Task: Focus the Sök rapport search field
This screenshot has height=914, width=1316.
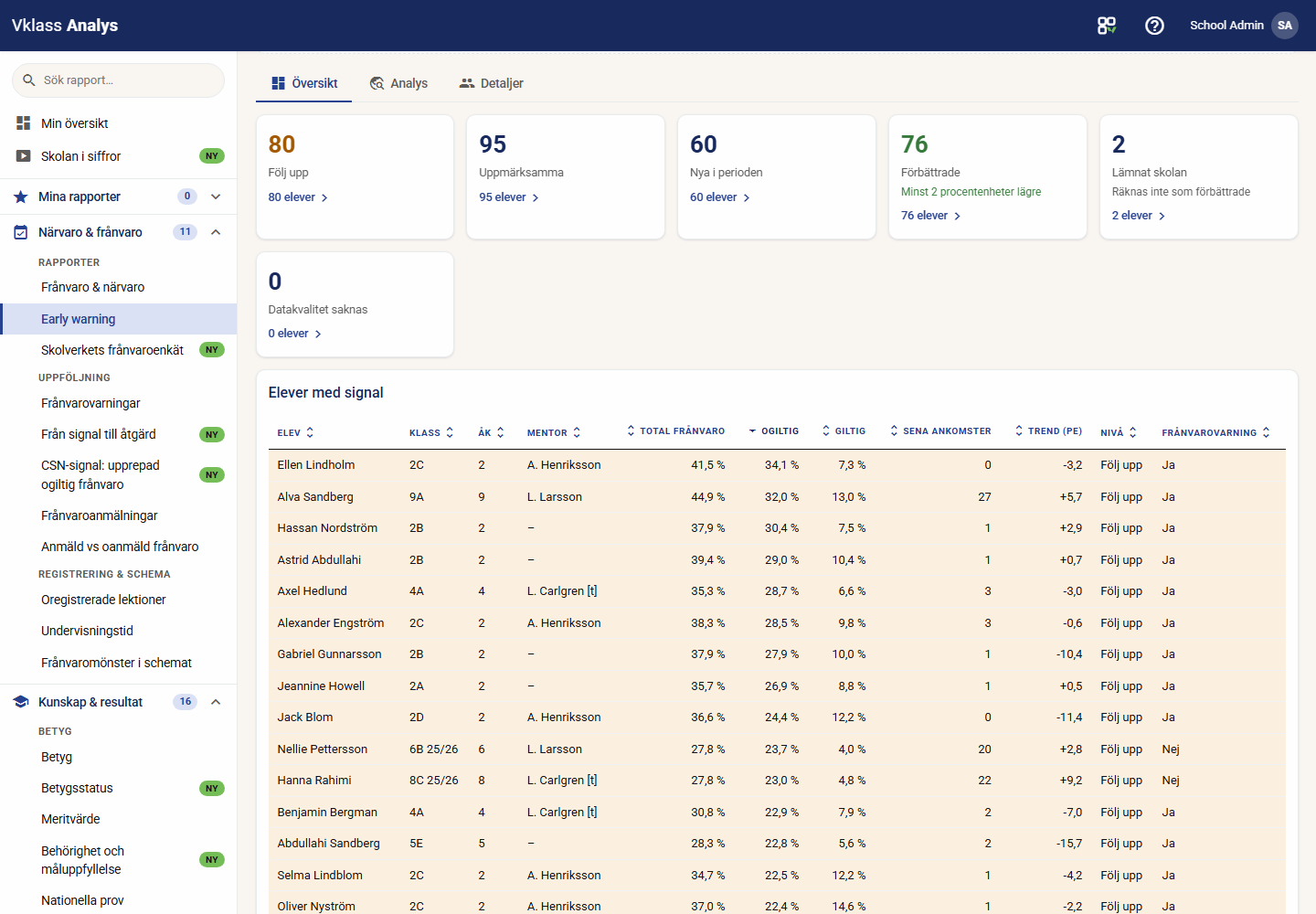Action: click(118, 80)
